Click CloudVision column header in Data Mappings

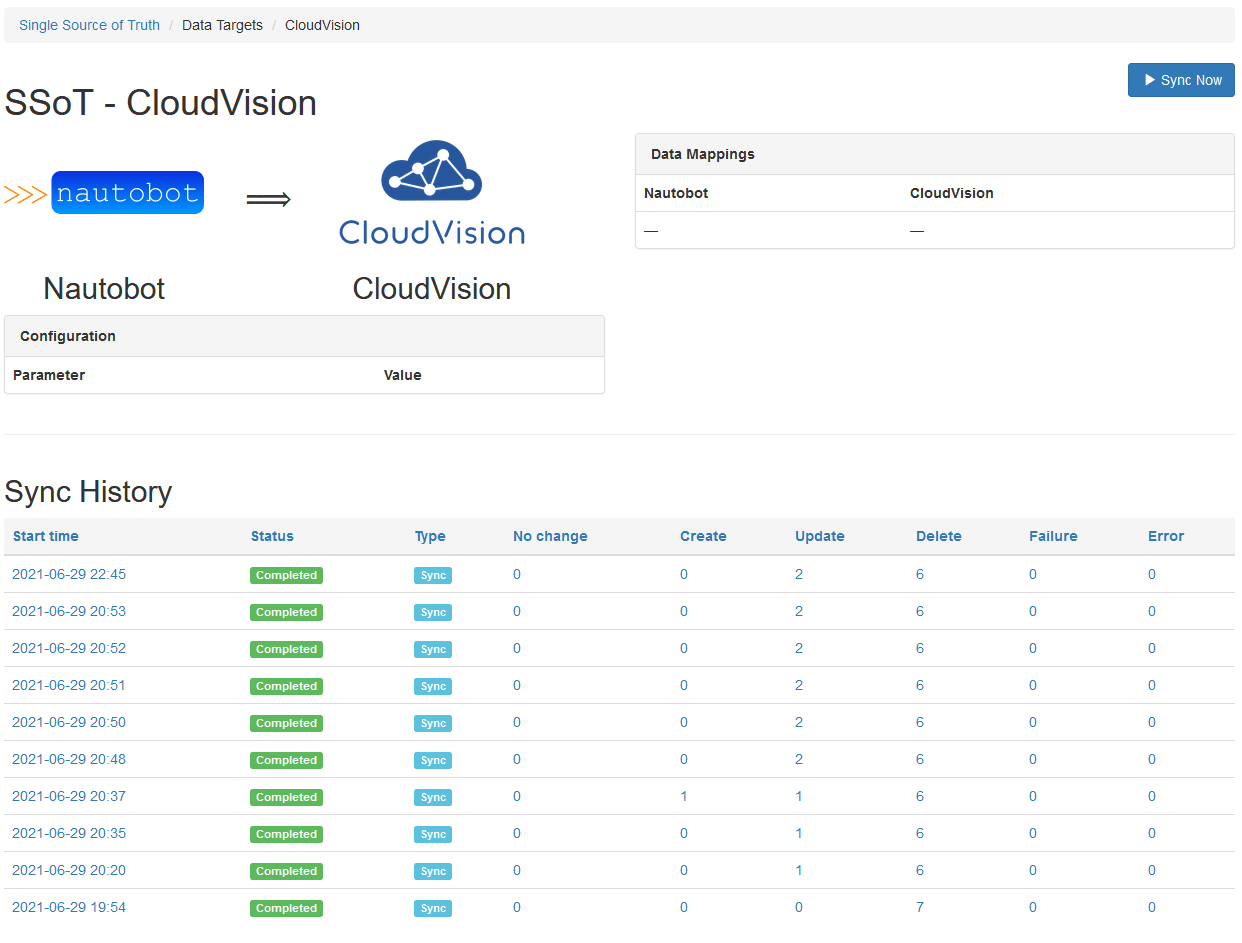952,193
